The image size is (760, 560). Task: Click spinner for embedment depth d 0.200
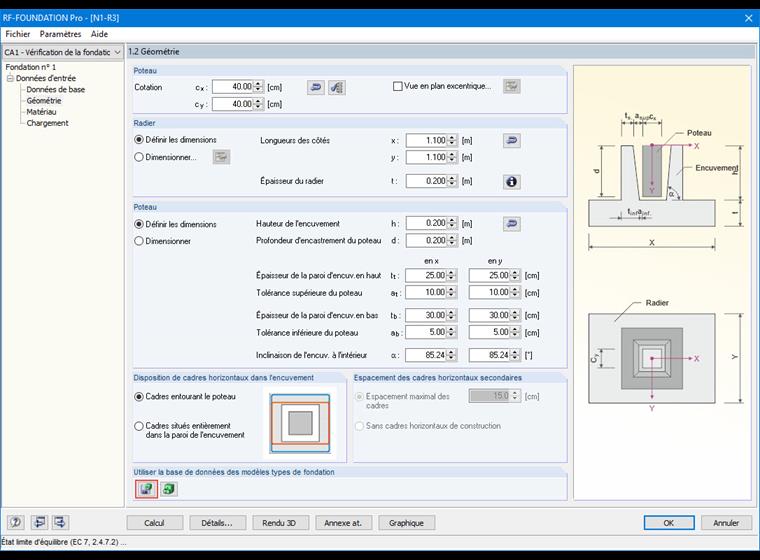click(452, 240)
